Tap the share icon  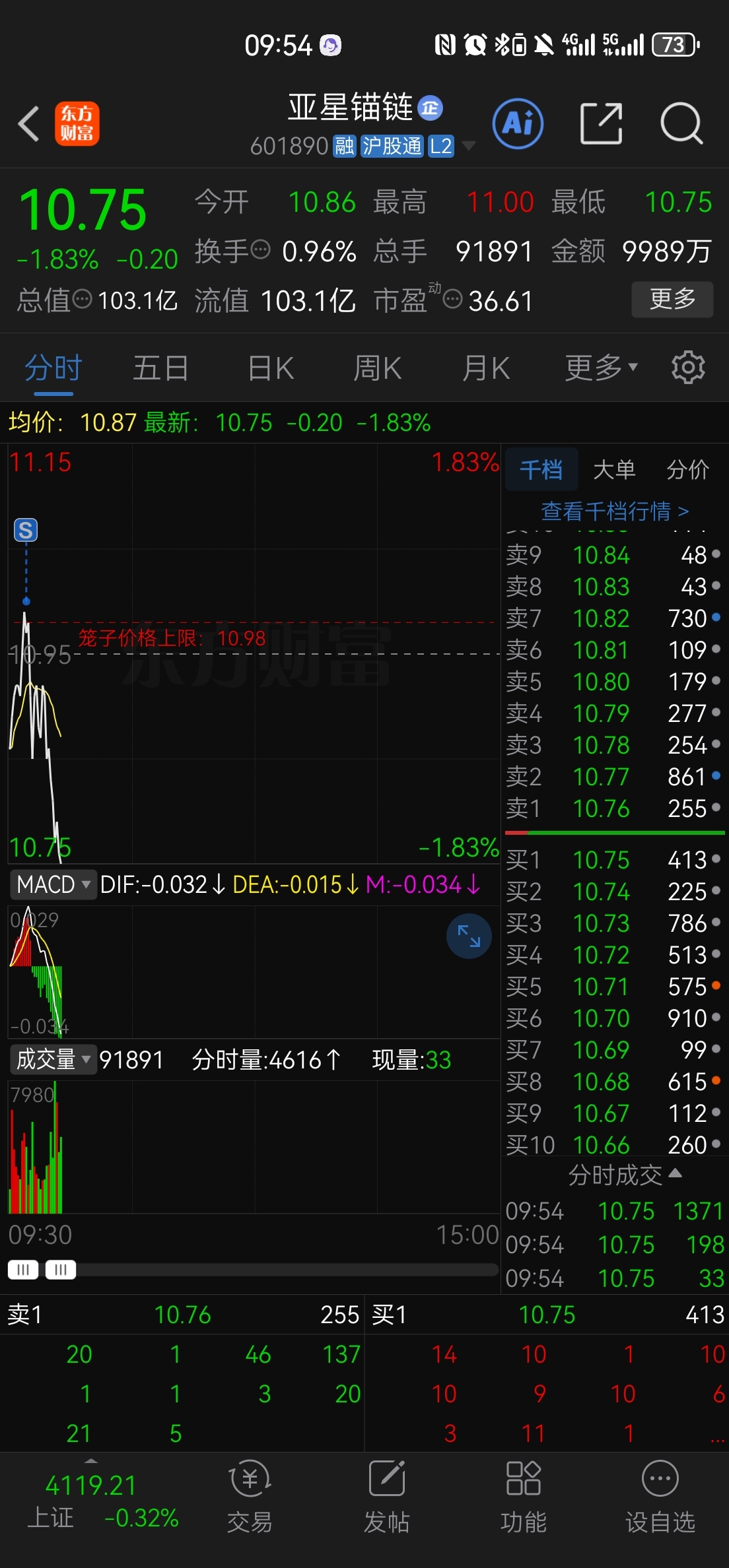coord(602,123)
